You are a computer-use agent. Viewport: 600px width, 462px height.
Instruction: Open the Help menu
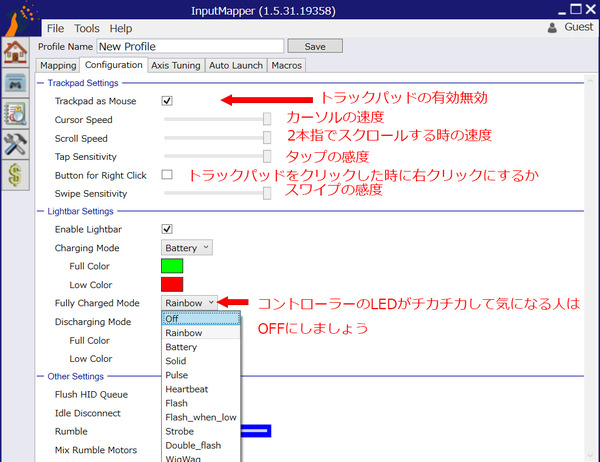121,28
